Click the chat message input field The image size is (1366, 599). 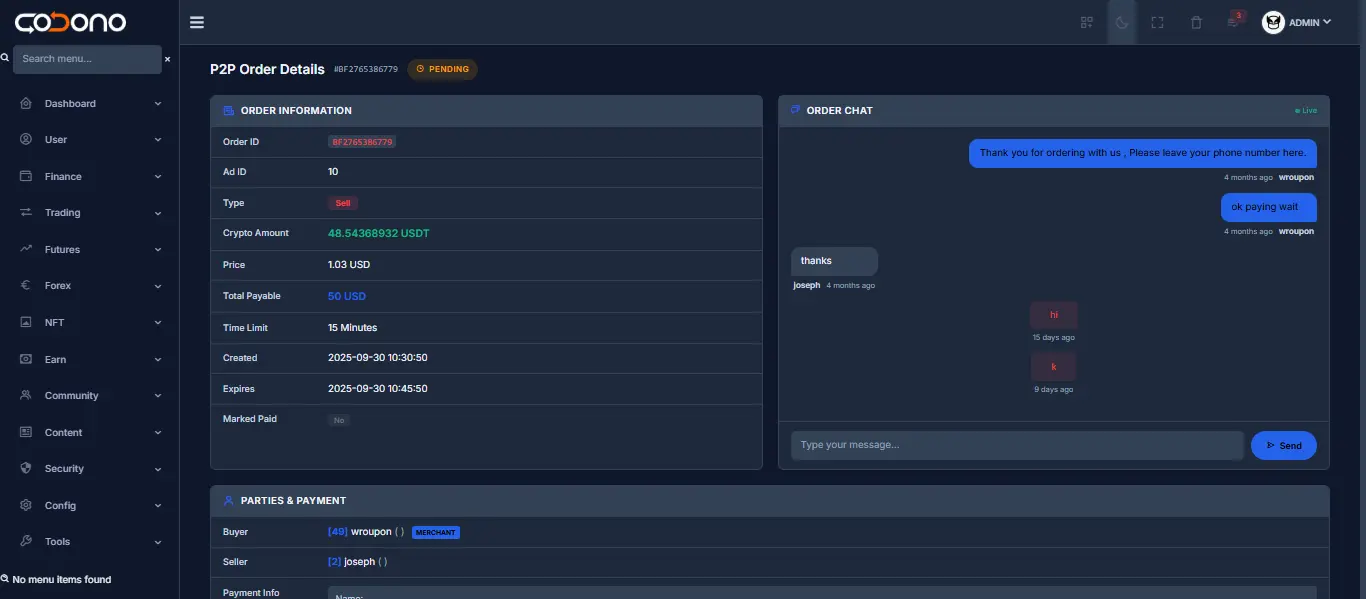(1016, 444)
